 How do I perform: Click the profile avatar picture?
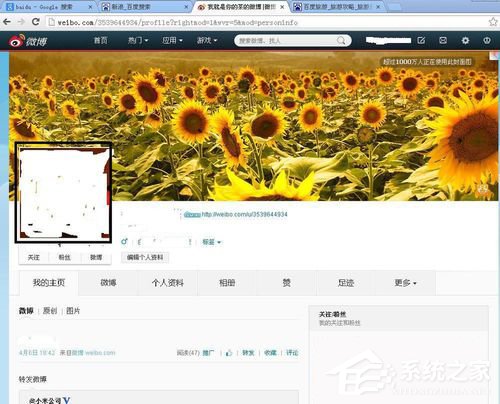pyautogui.click(x=64, y=193)
